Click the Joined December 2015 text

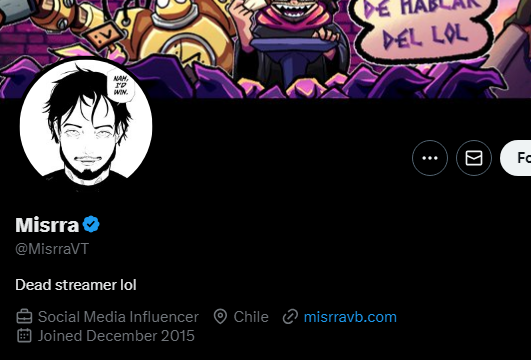coord(116,336)
